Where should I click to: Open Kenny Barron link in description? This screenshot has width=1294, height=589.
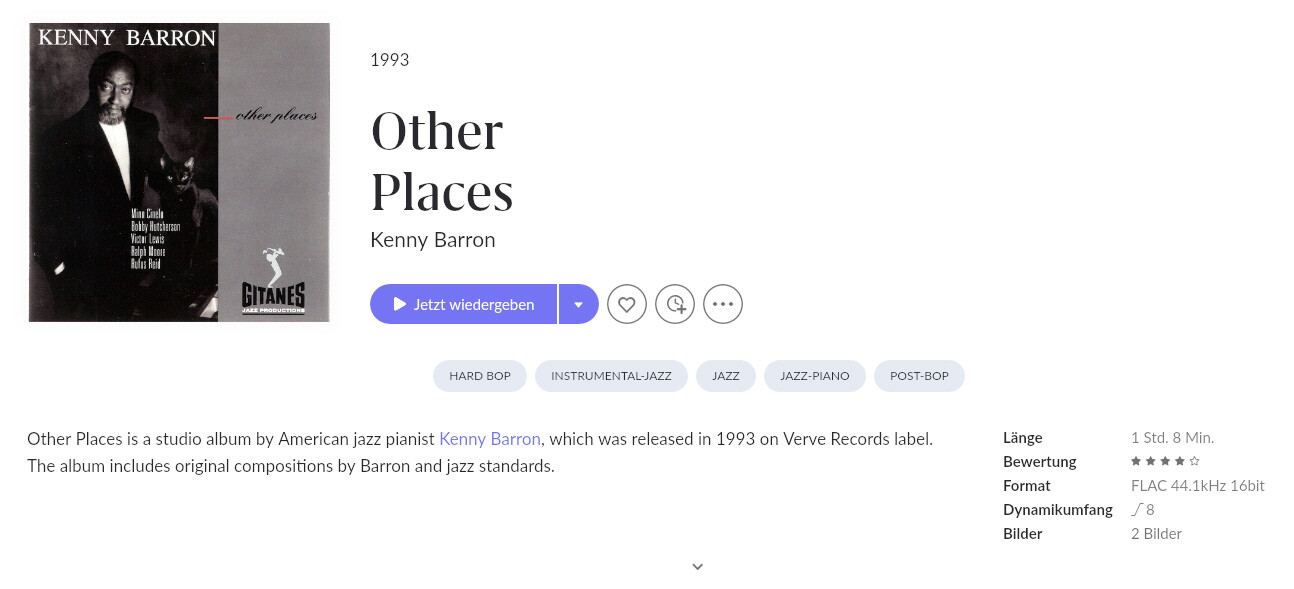pos(490,438)
